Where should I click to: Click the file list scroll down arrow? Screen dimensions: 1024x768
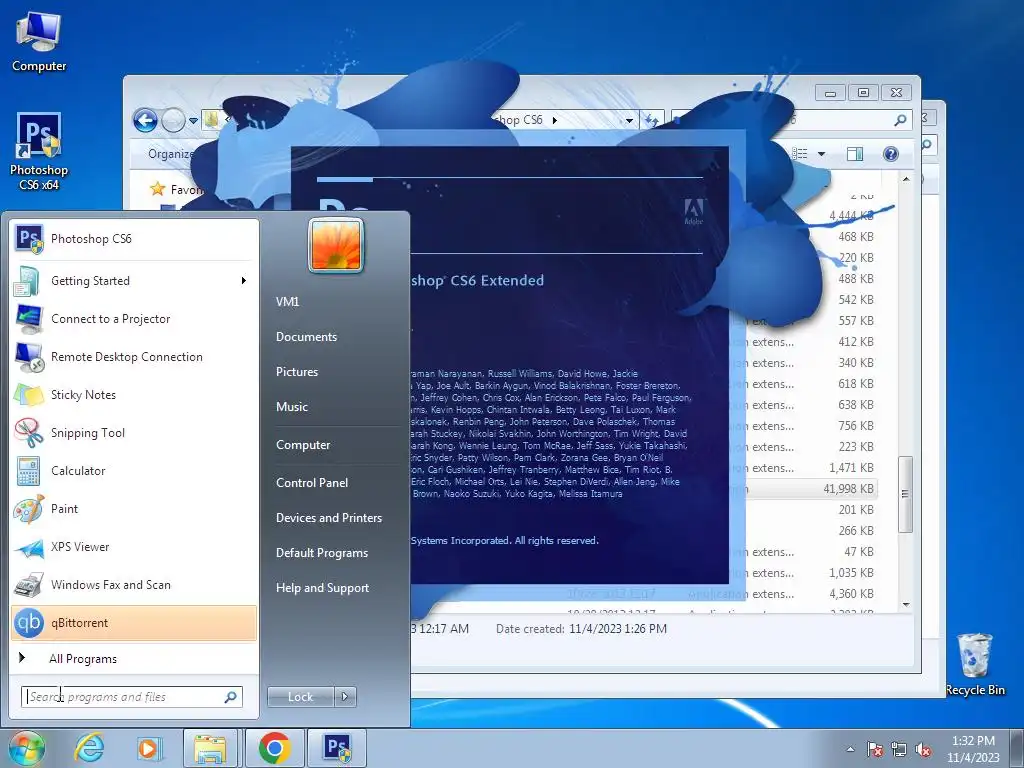[906, 604]
